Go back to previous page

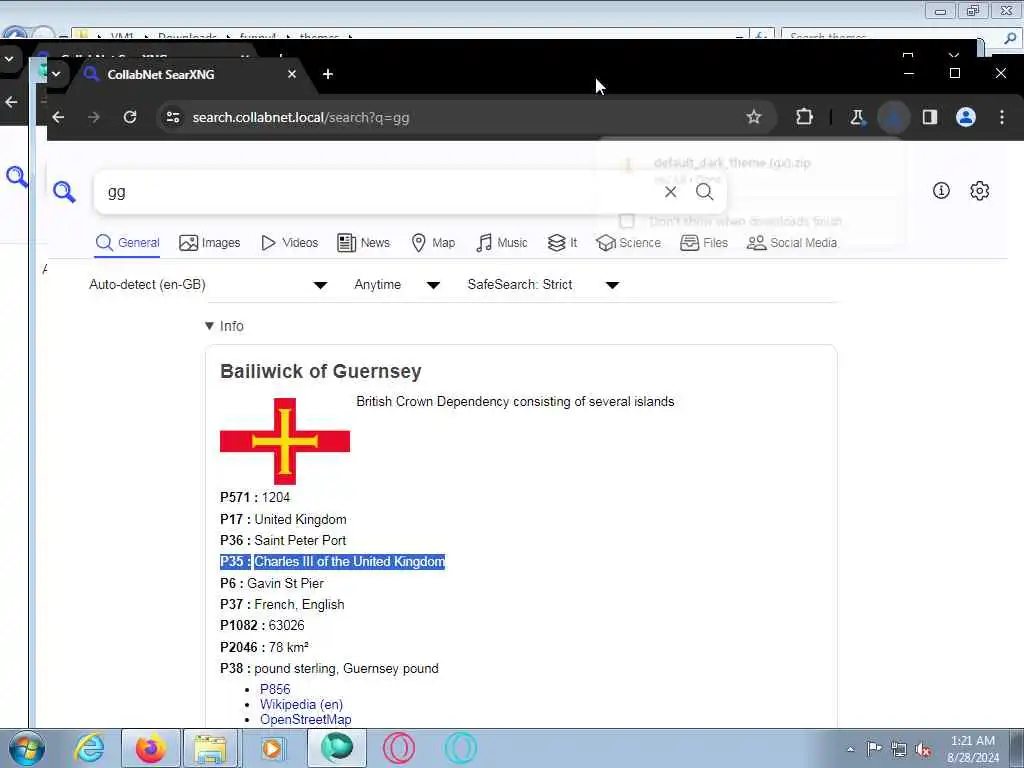click(x=58, y=117)
